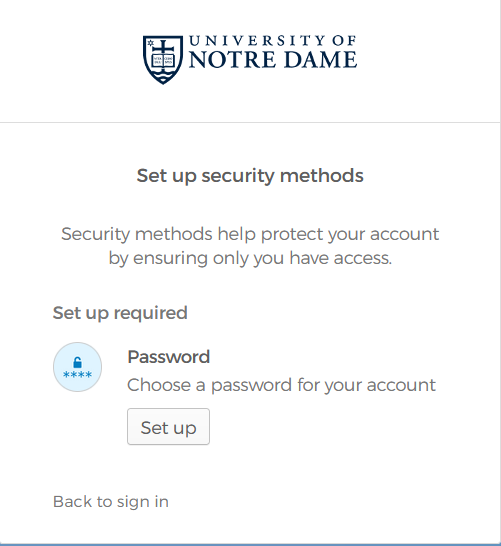Click the small blue unlocked padlock glyph
The width and height of the screenshot is (501, 546).
[77, 362]
